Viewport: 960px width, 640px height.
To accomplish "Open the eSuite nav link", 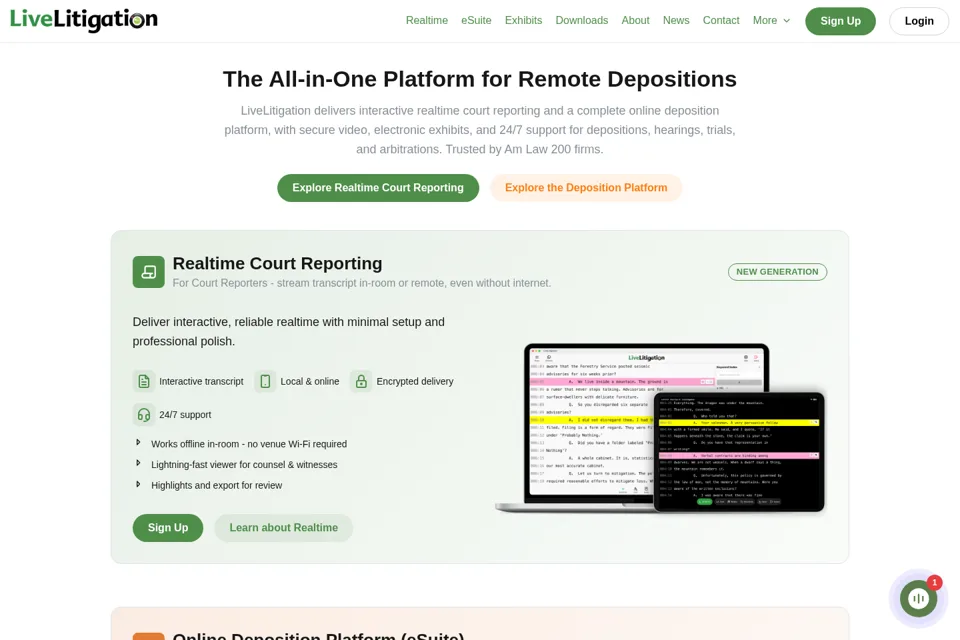I will pyautogui.click(x=476, y=20).
